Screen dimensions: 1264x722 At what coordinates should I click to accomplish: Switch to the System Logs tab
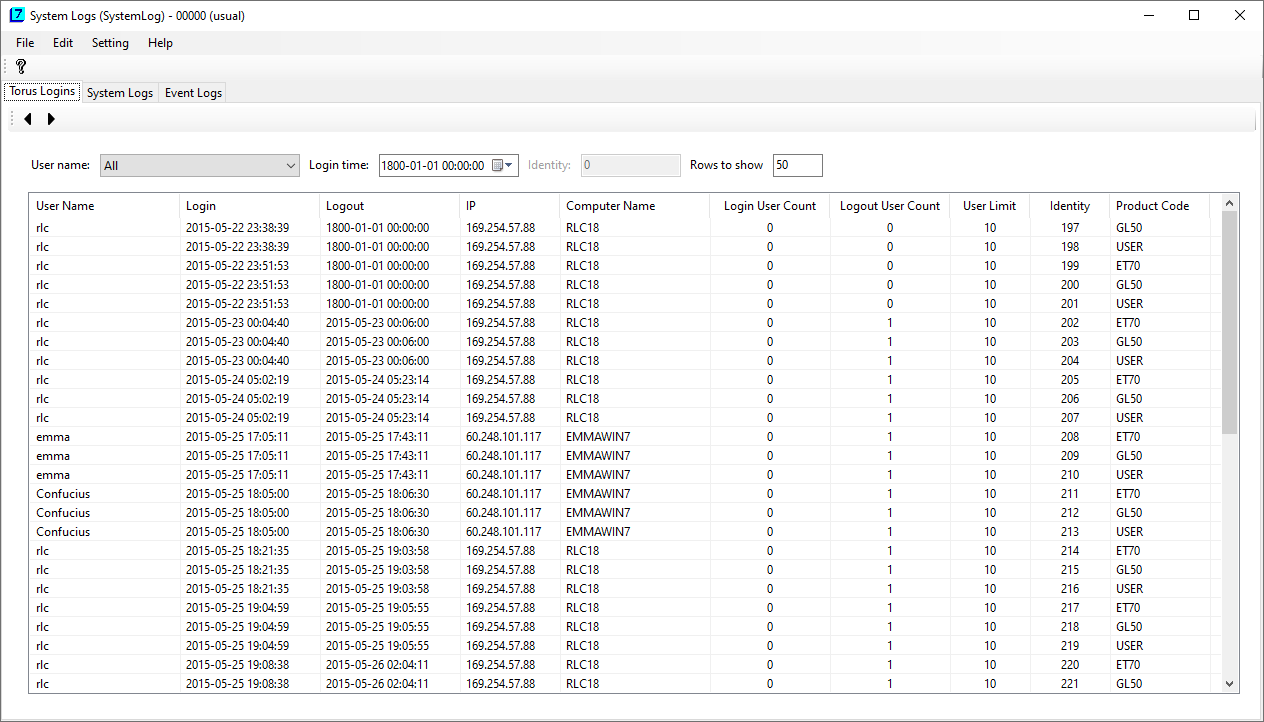(120, 93)
